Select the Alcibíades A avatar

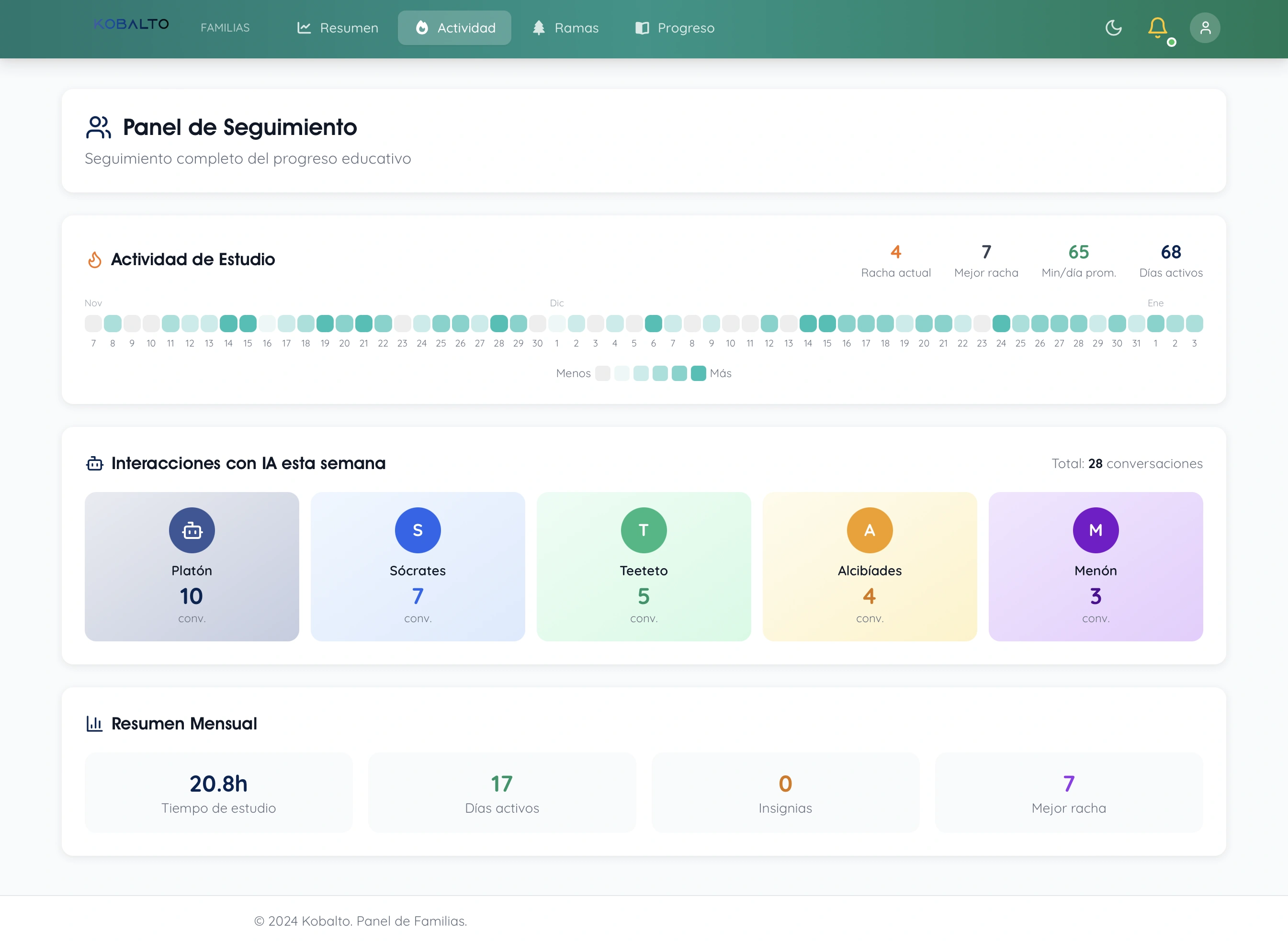tap(870, 530)
